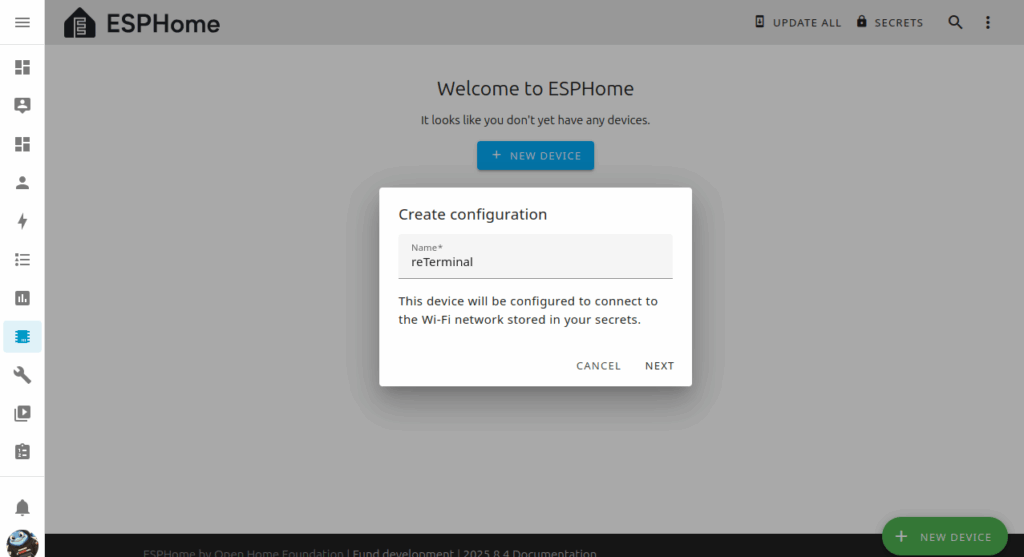
Task: Open dashboard icon directly below hamburger menu
Action: point(22,67)
